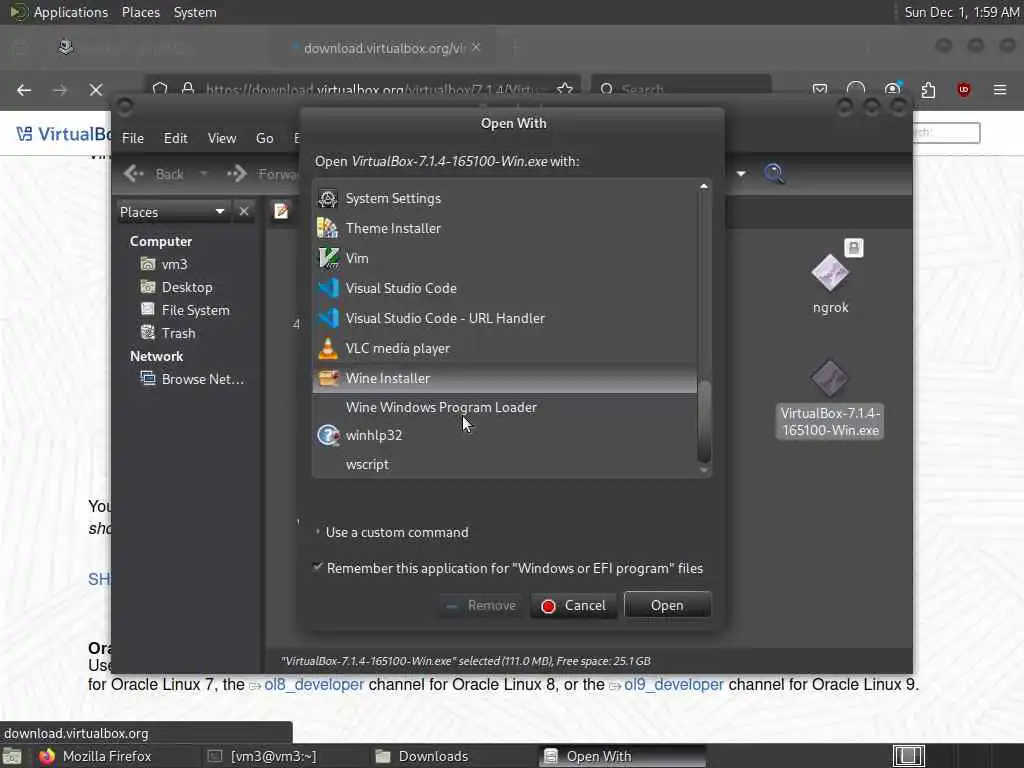Stop page loading in Firefox
This screenshot has height=768, width=1024.
(x=96, y=90)
